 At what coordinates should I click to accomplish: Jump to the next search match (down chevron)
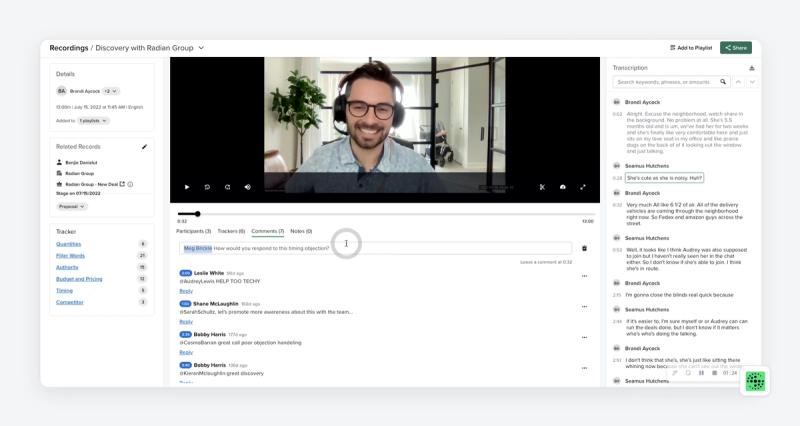[x=752, y=82]
